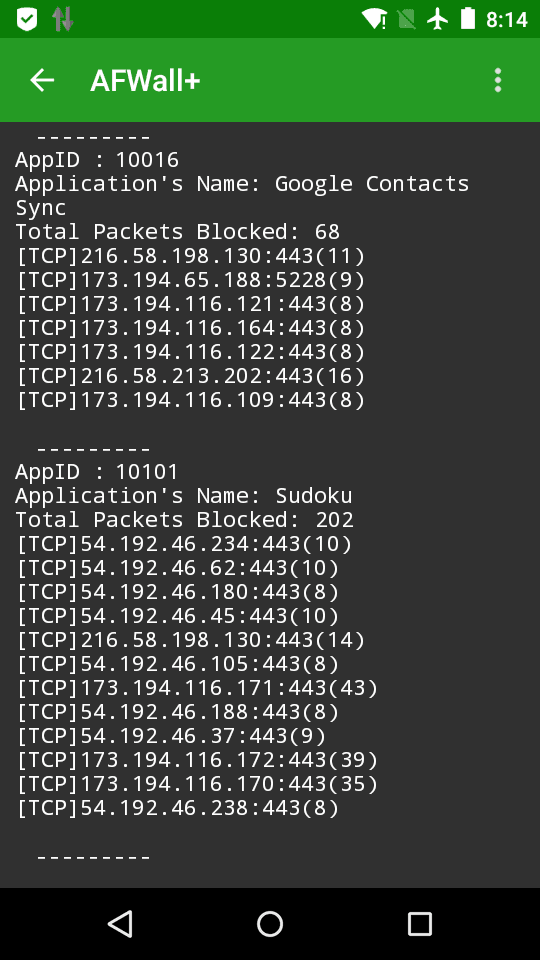The width and height of the screenshot is (540, 960).
Task: Tap the log entry 216.58.213.202:443(16)
Action: pos(190,377)
